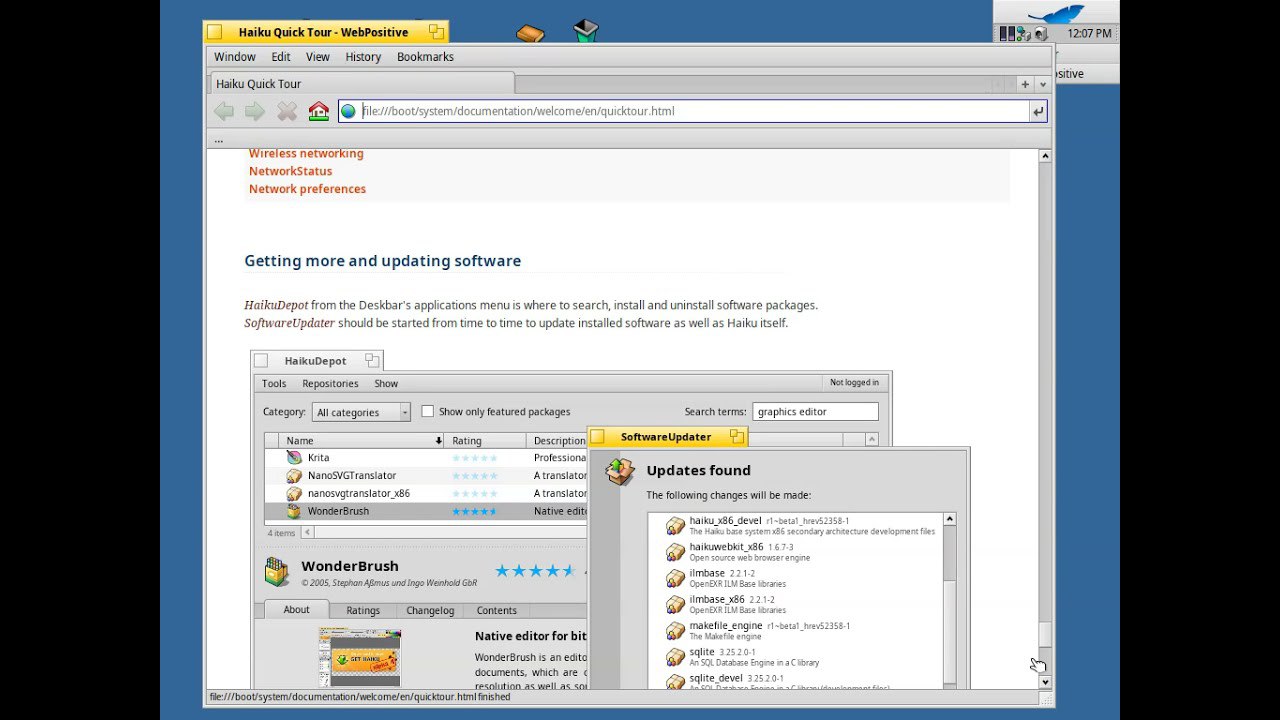Open a new tab with the plus button
The height and width of the screenshot is (720, 1280).
pyautogui.click(x=1025, y=84)
